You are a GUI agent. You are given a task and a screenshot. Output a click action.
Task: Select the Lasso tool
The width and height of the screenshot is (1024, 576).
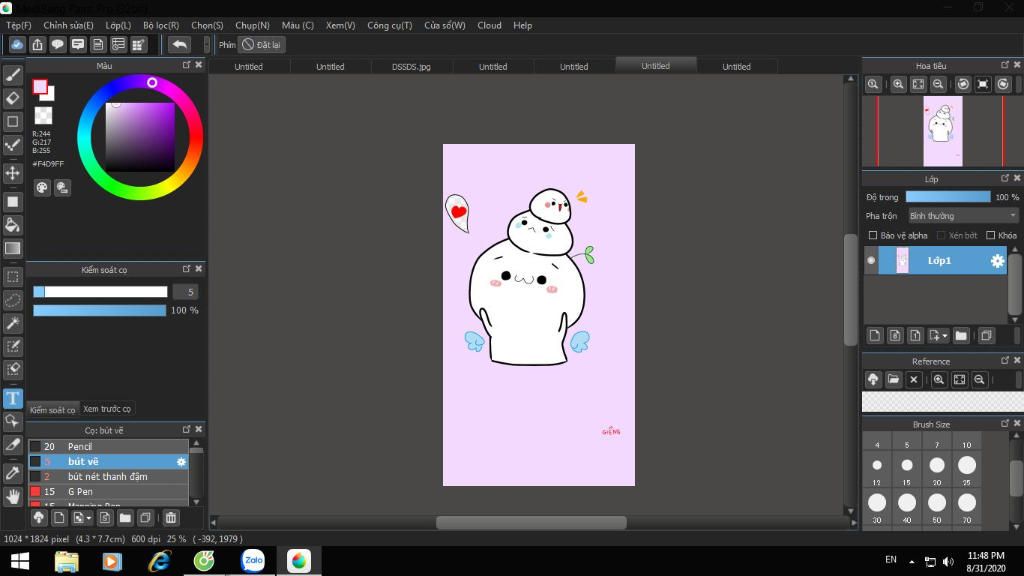(12, 300)
